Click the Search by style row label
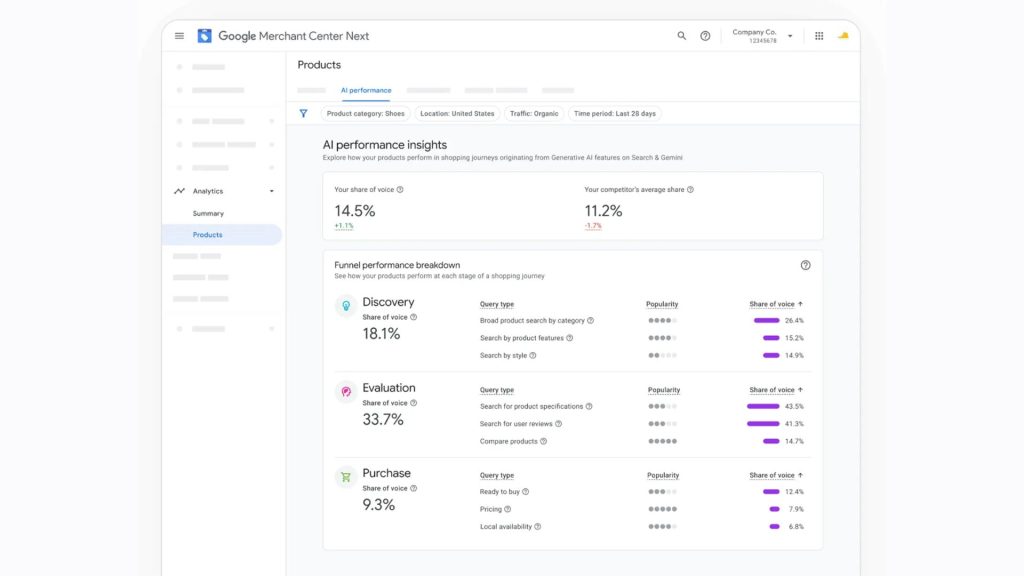 (503, 356)
